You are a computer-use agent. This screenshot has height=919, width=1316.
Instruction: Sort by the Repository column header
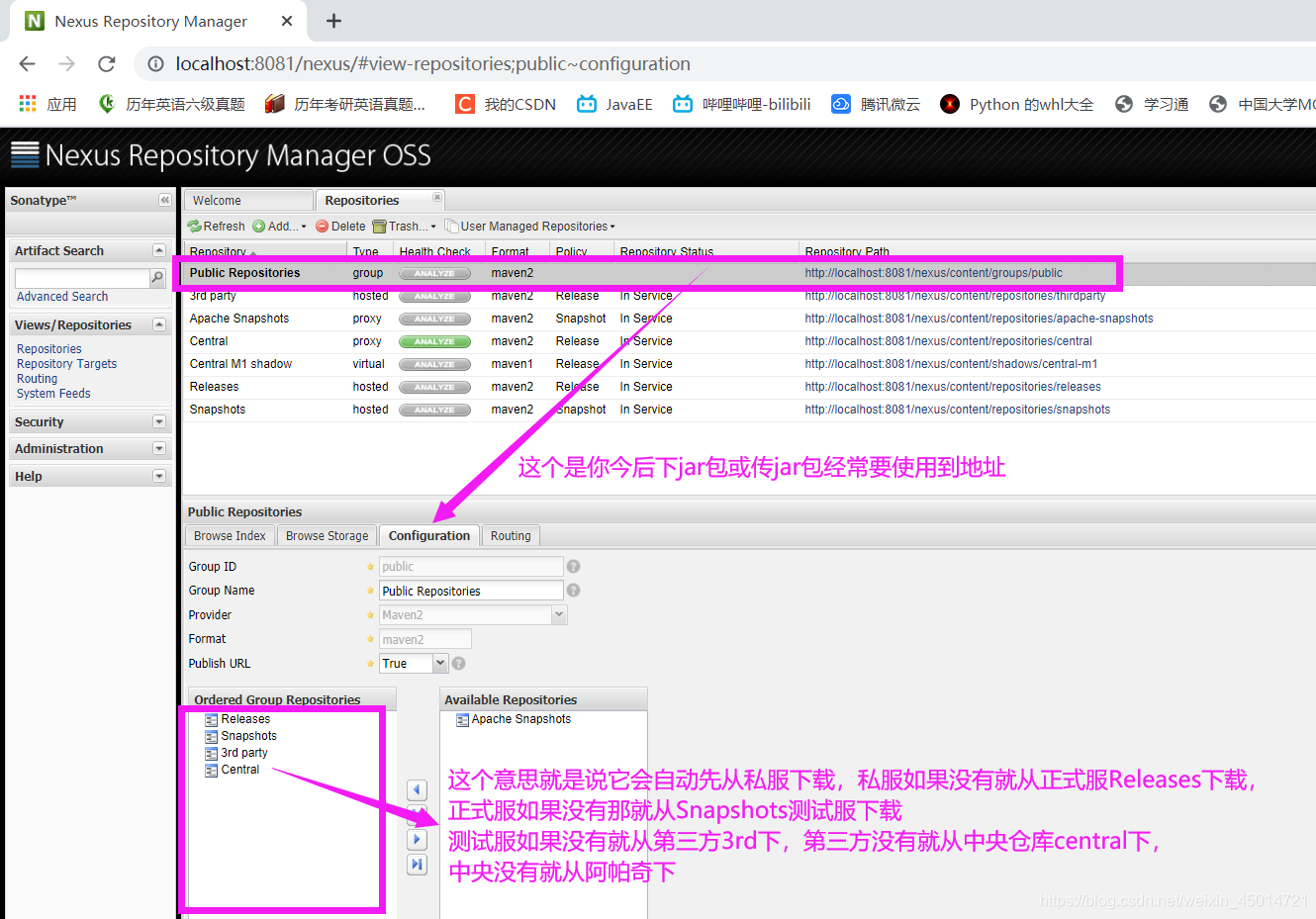(264, 251)
